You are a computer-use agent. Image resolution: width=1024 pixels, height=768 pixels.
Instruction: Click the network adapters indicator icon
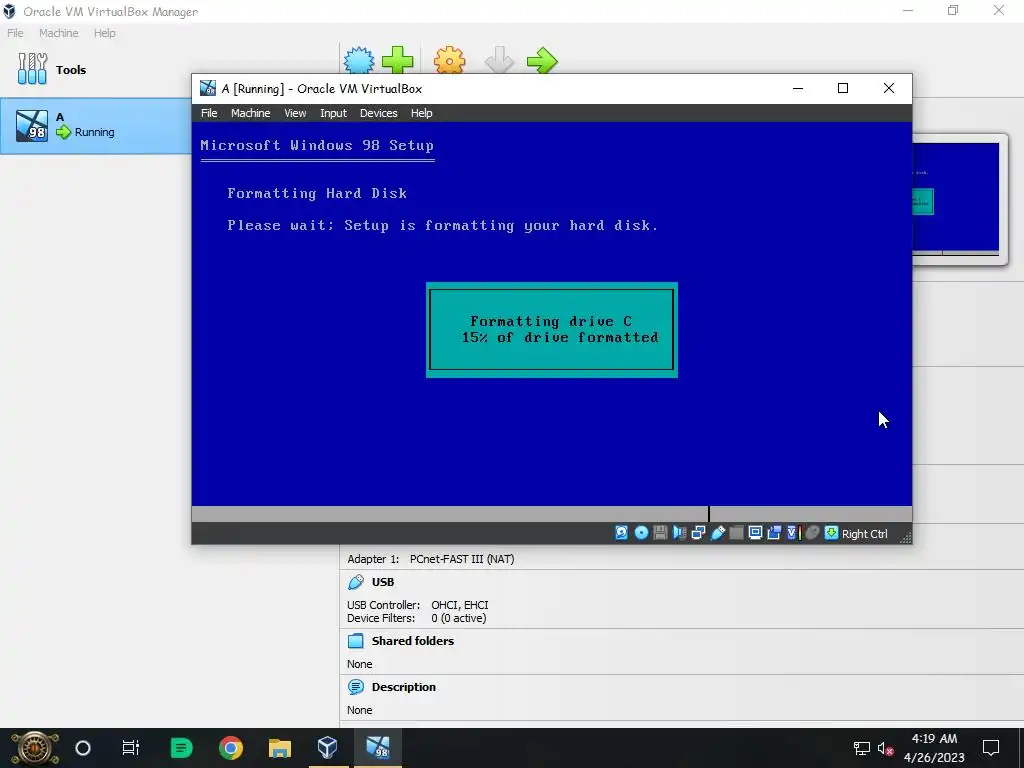[698, 533]
